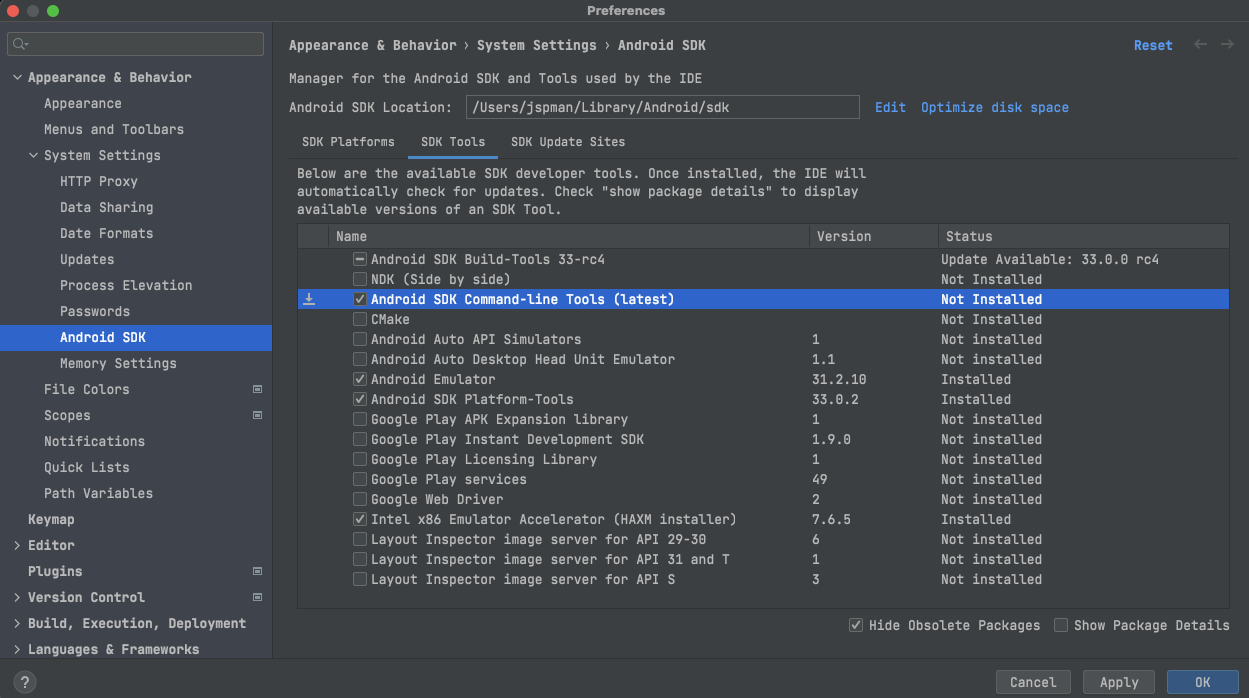The image size is (1249, 698).
Task: Select Layout Inspector image server for API S
Action: pos(763,579)
